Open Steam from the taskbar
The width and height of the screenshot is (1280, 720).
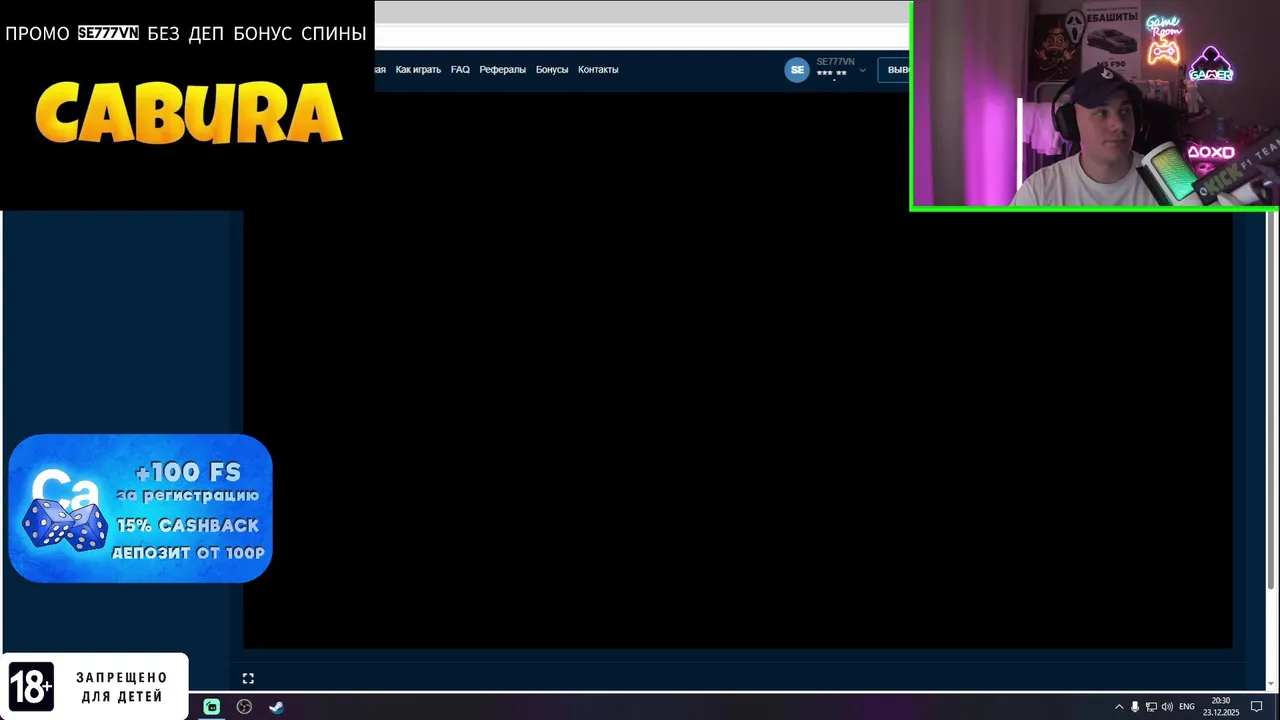tap(276, 707)
